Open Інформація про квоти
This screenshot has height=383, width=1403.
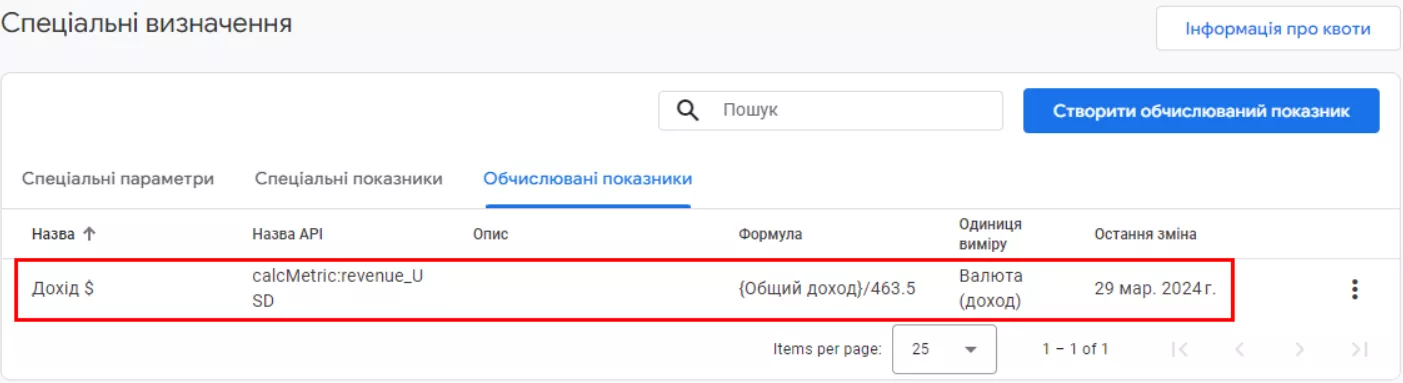click(x=1278, y=29)
